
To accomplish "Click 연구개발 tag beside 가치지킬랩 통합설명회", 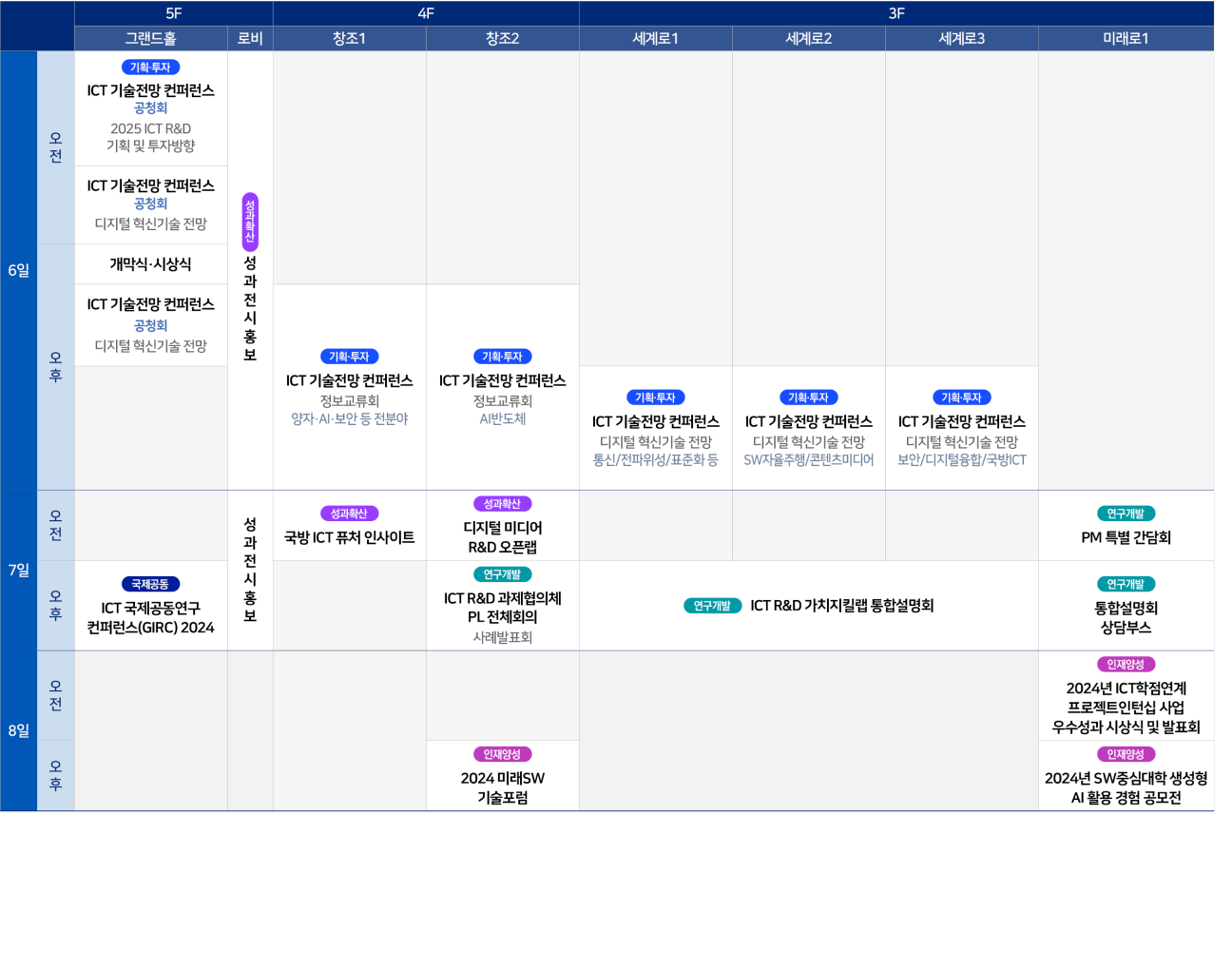I will (712, 606).
